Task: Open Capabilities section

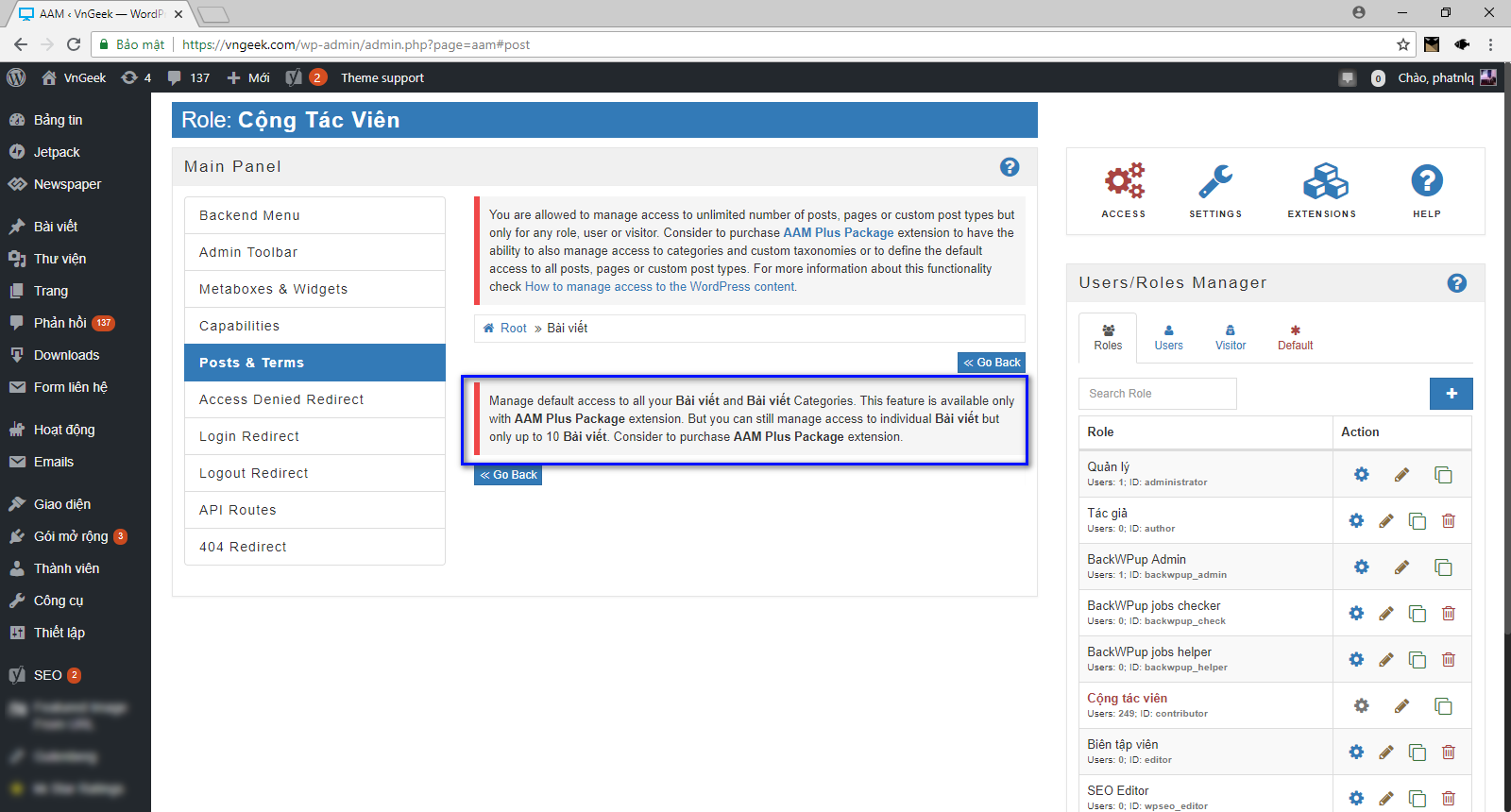Action: pyautogui.click(x=314, y=326)
